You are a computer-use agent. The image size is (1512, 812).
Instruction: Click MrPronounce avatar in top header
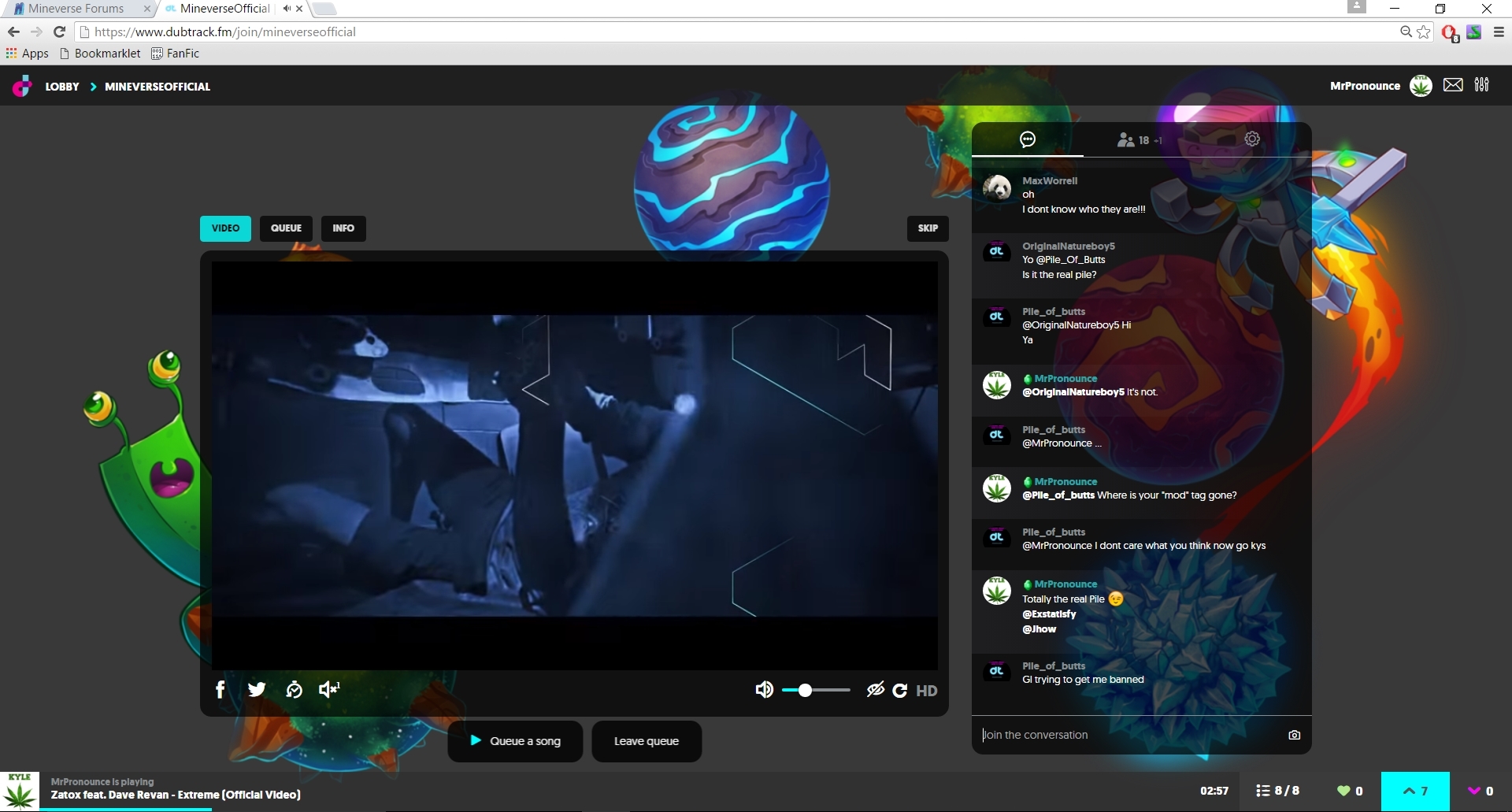click(x=1421, y=86)
